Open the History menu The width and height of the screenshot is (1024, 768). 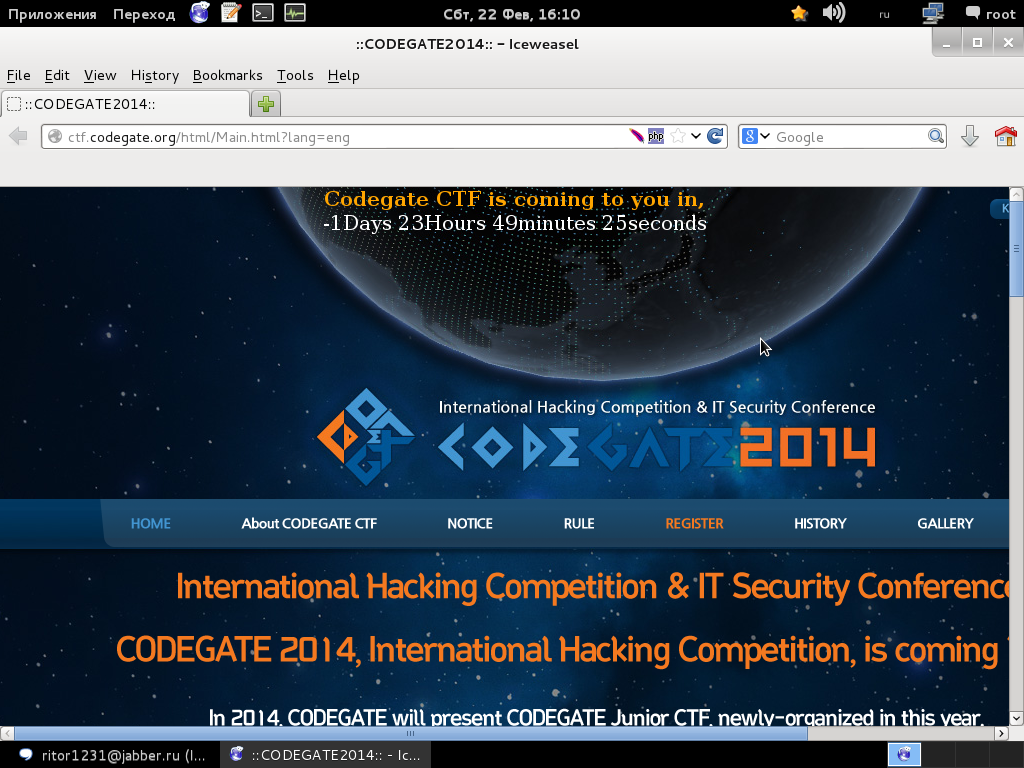pyautogui.click(x=155, y=75)
